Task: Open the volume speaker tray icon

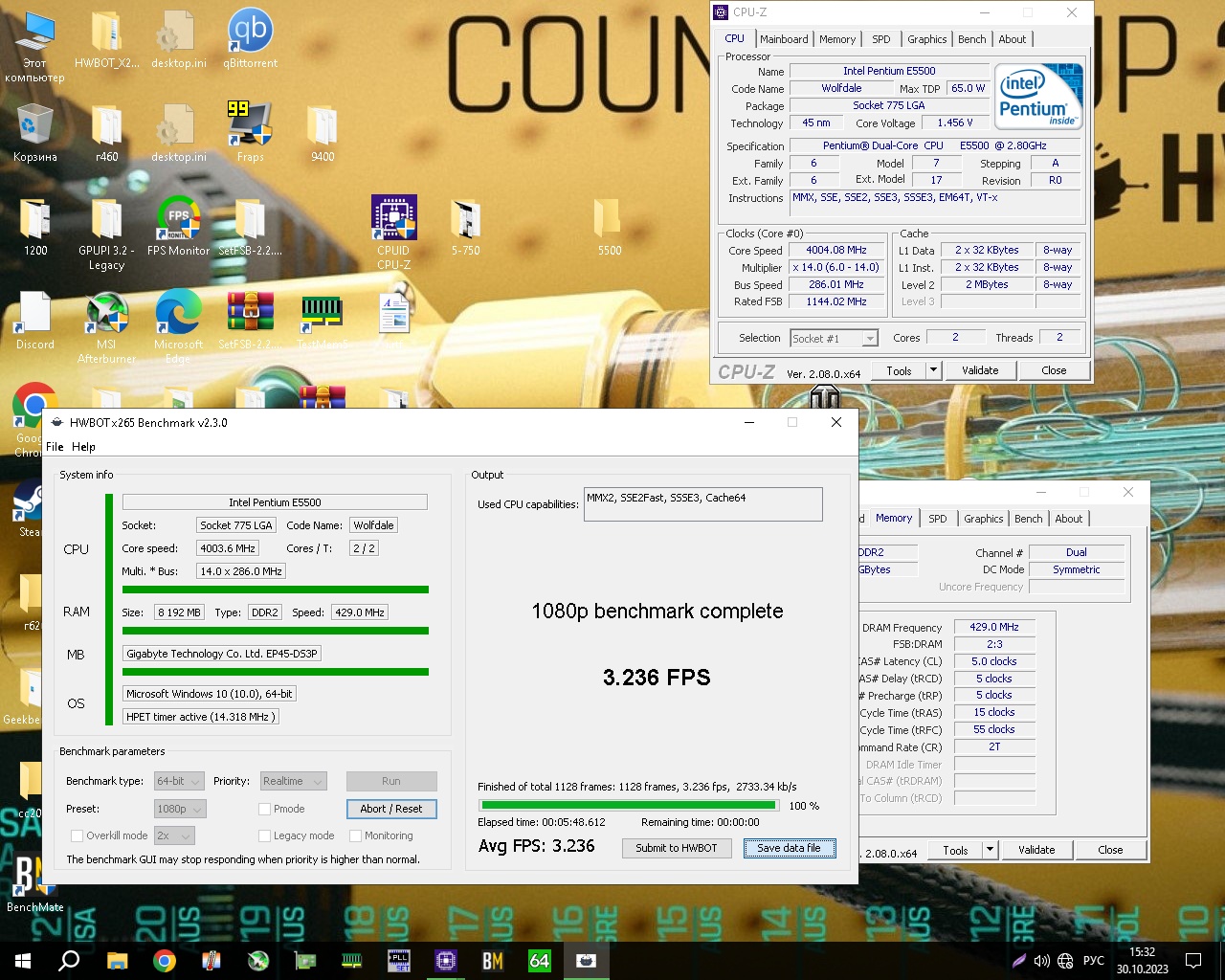Action: click(x=1041, y=961)
